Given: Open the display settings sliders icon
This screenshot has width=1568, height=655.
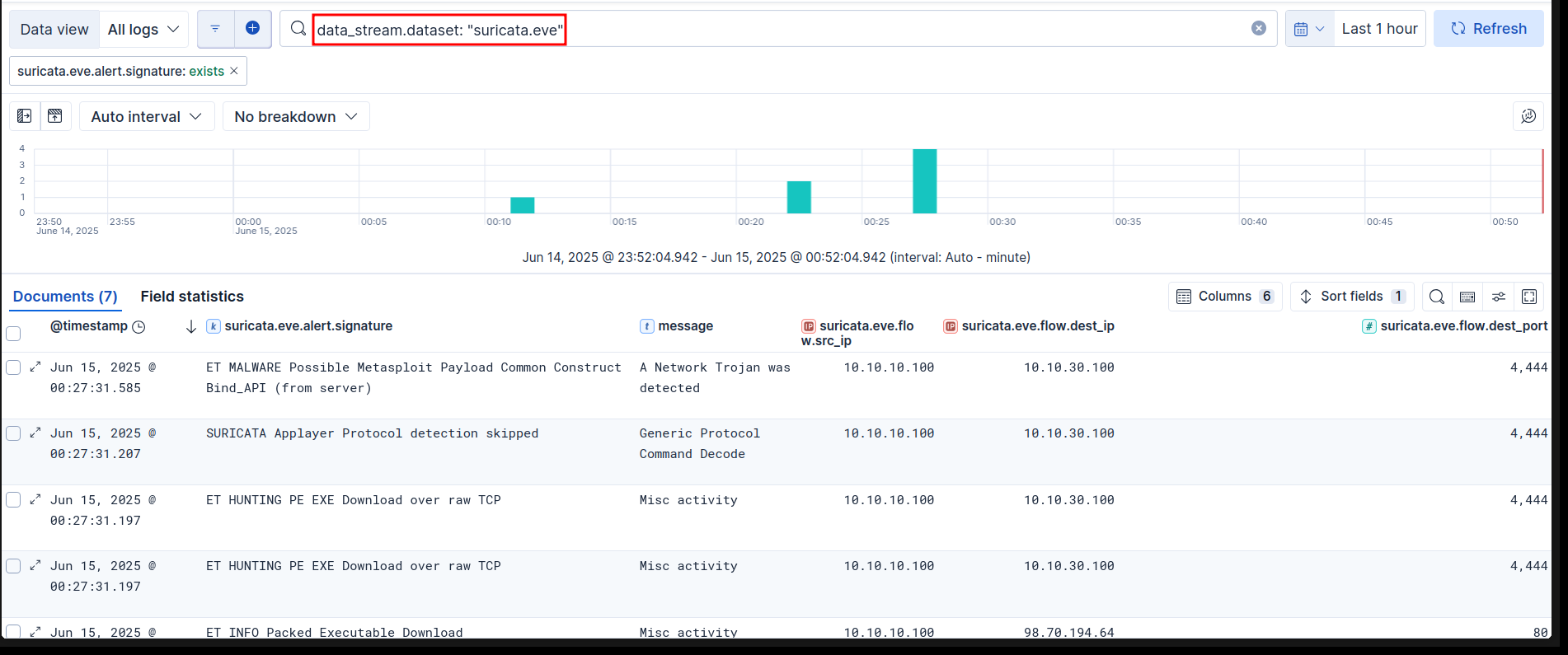Looking at the screenshot, I should pos(1499,297).
